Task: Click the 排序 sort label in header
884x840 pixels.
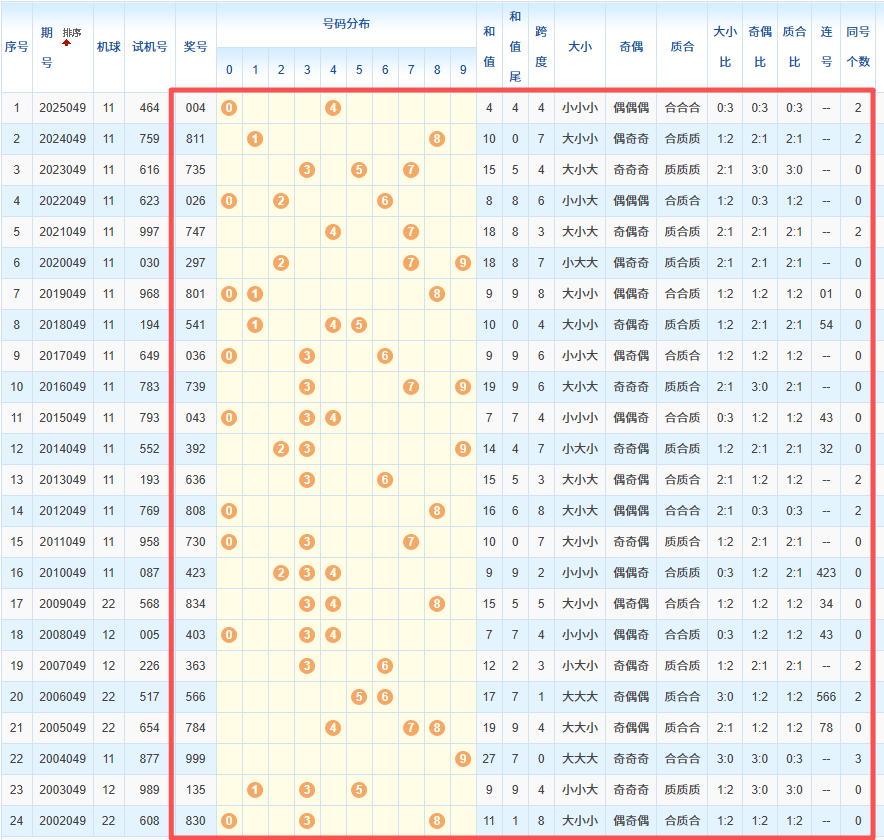Action: [72, 33]
